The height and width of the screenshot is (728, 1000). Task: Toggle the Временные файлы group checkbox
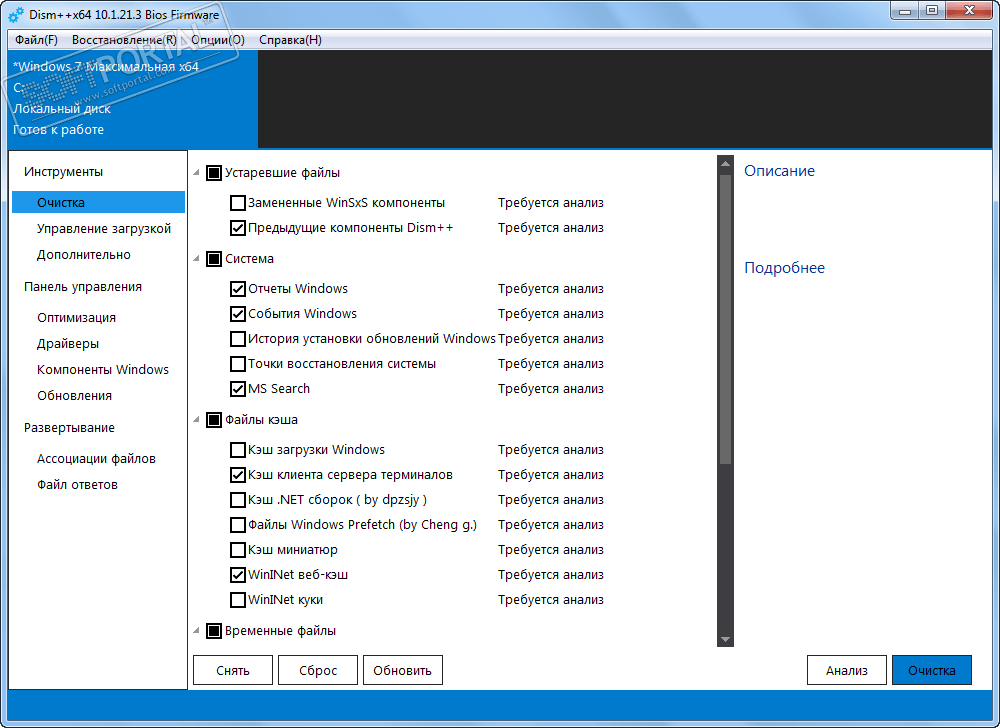pos(214,631)
